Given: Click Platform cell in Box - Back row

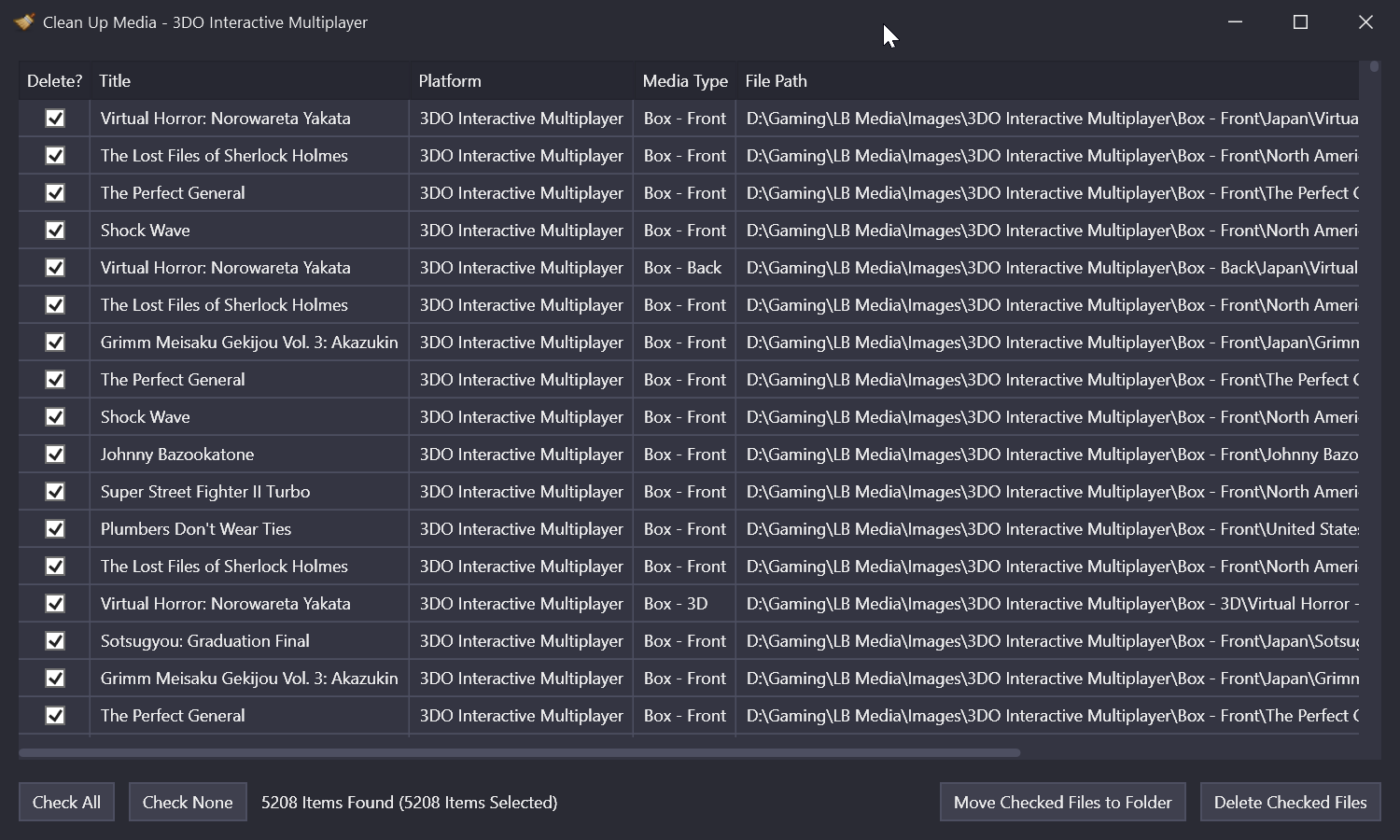Looking at the screenshot, I should (x=522, y=268).
